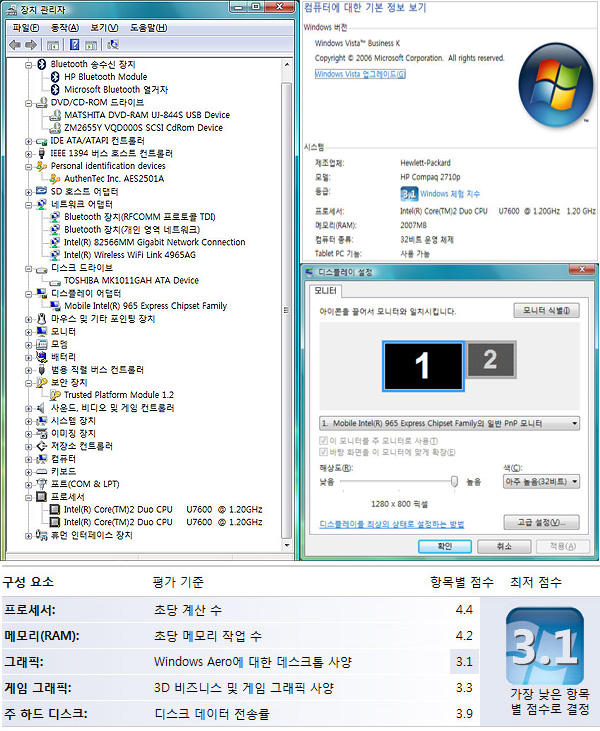600x731 pixels.
Task: Expand the 모니터 tree node
Action: click(28, 332)
